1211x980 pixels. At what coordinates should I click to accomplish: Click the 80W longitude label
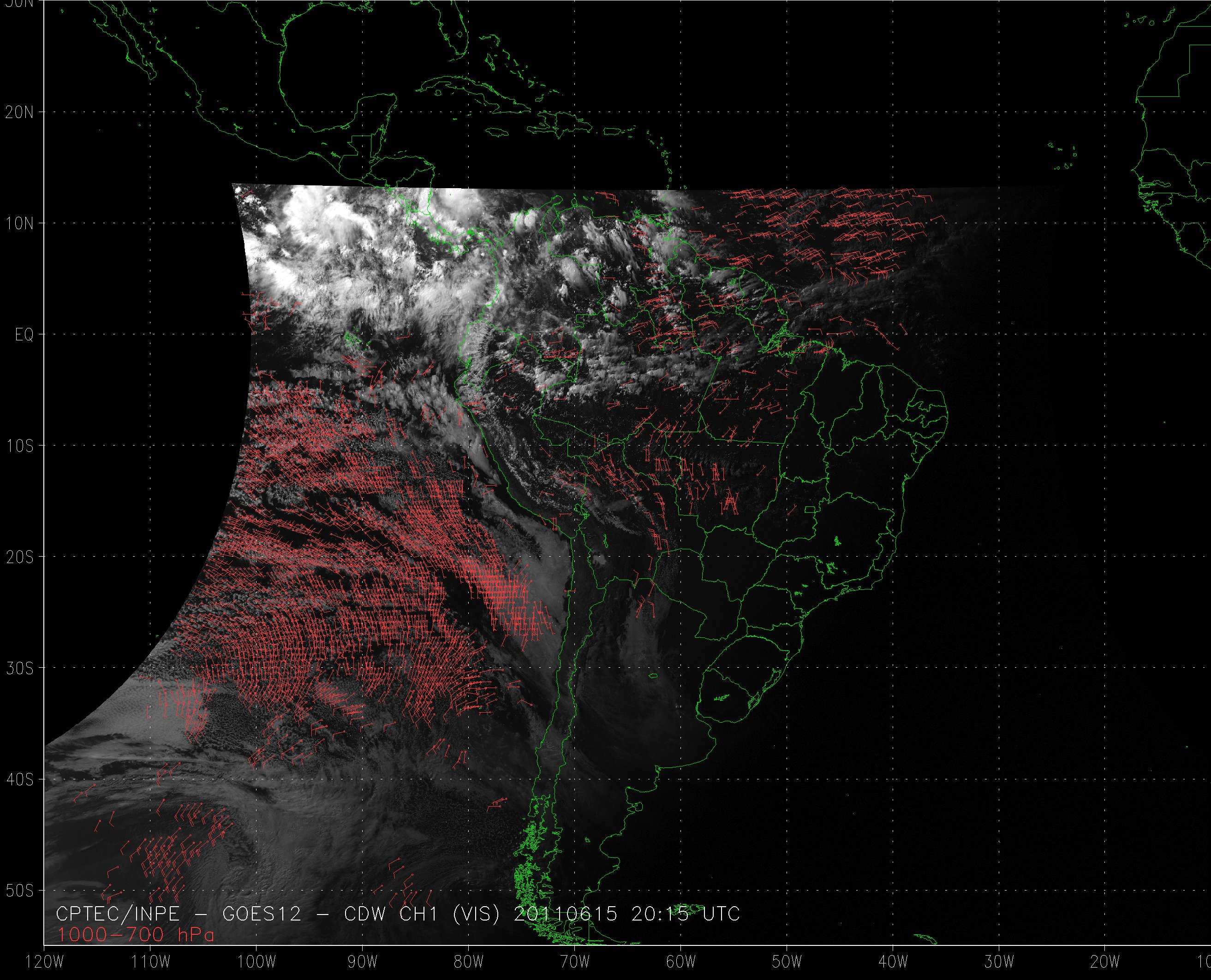click(x=469, y=962)
